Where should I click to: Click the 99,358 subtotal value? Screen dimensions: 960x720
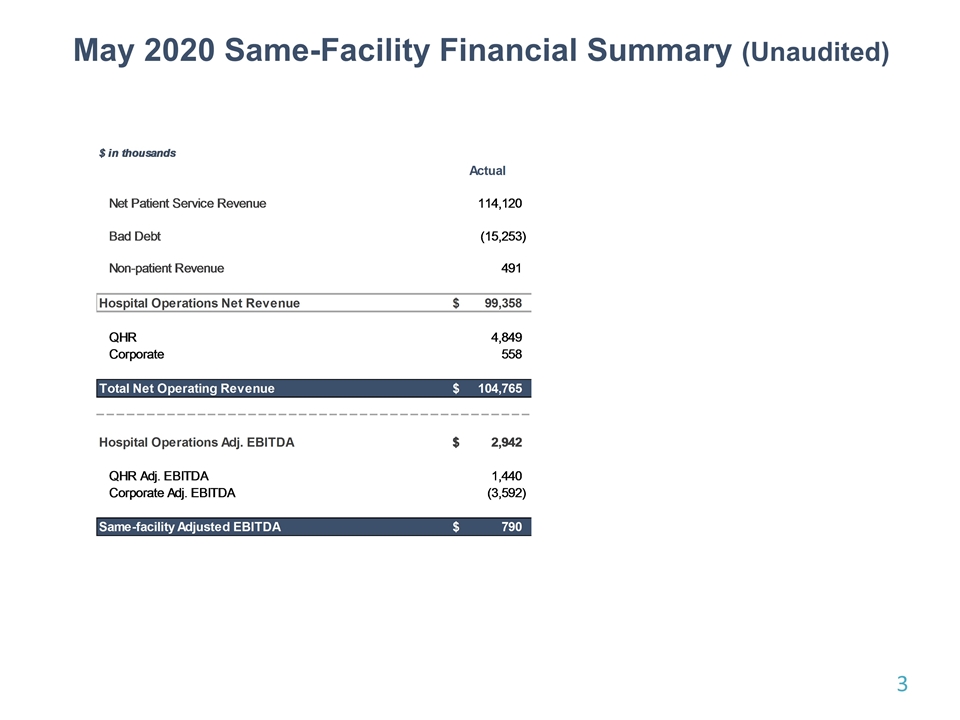pyautogui.click(x=496, y=303)
